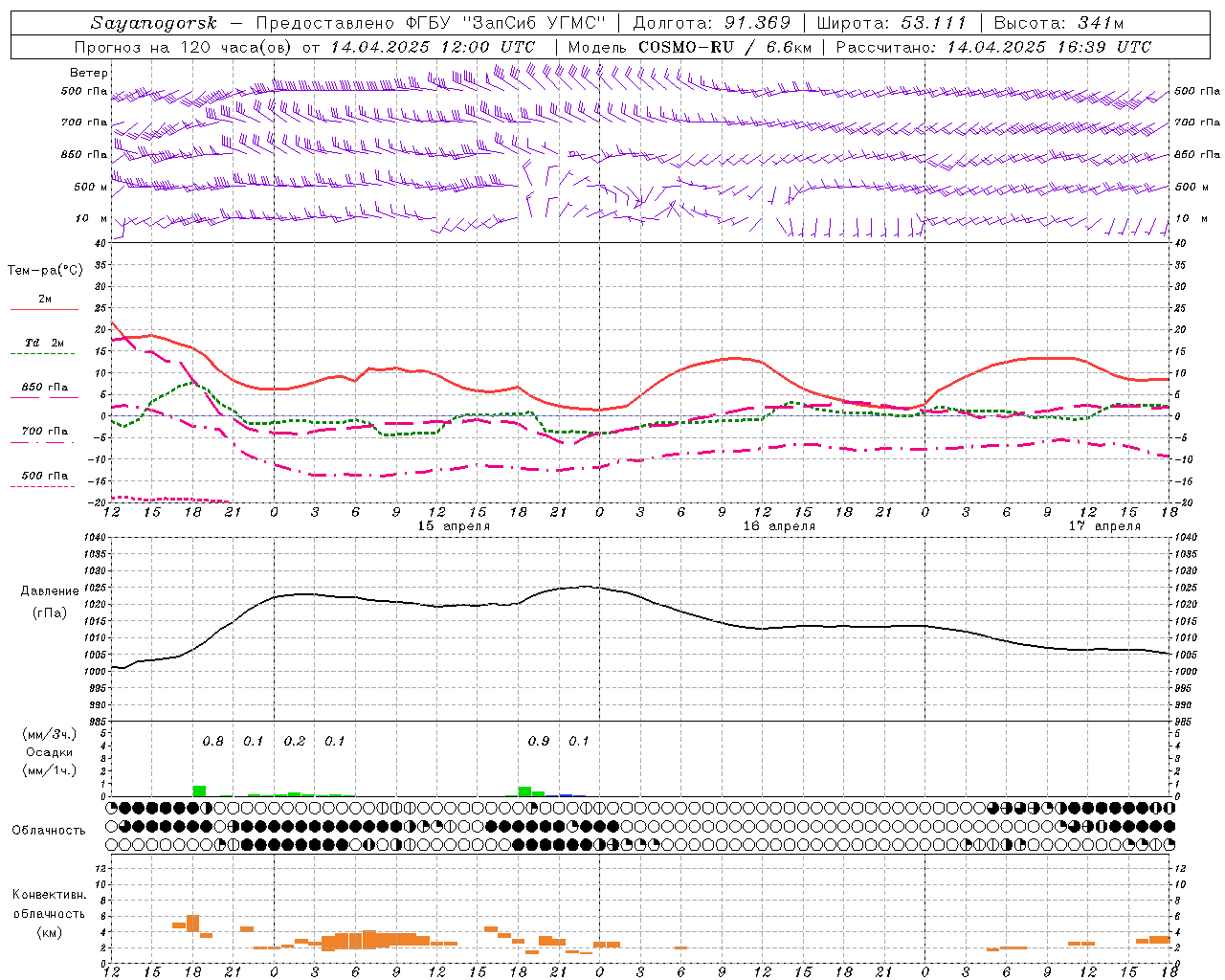Click '1040' on the left pressure axis
Image resolution: width=1225 pixels, height=980 pixels.
(x=94, y=538)
